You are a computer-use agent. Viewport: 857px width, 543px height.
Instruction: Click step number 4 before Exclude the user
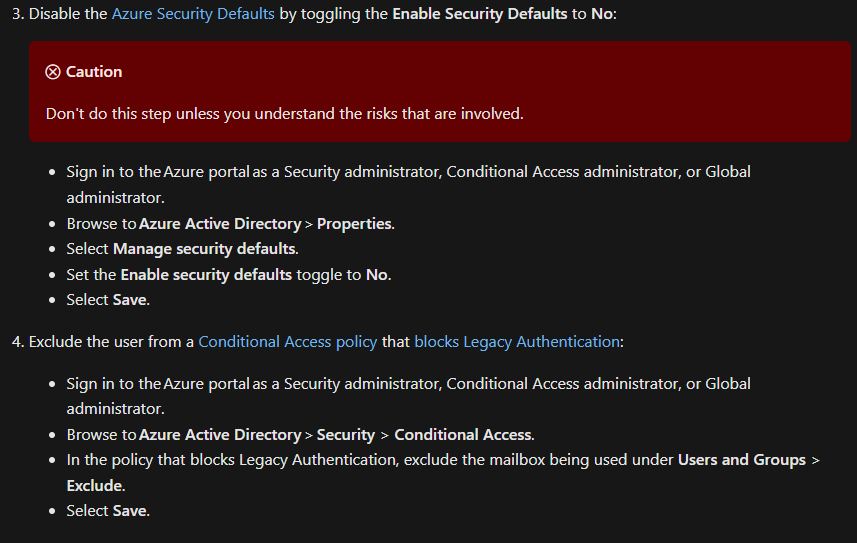click(x=17, y=342)
